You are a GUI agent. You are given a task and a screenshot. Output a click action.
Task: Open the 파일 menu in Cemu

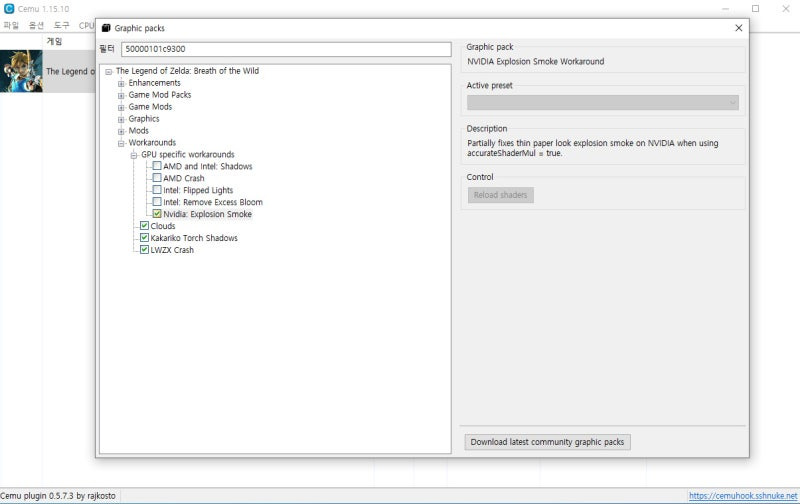[11, 25]
